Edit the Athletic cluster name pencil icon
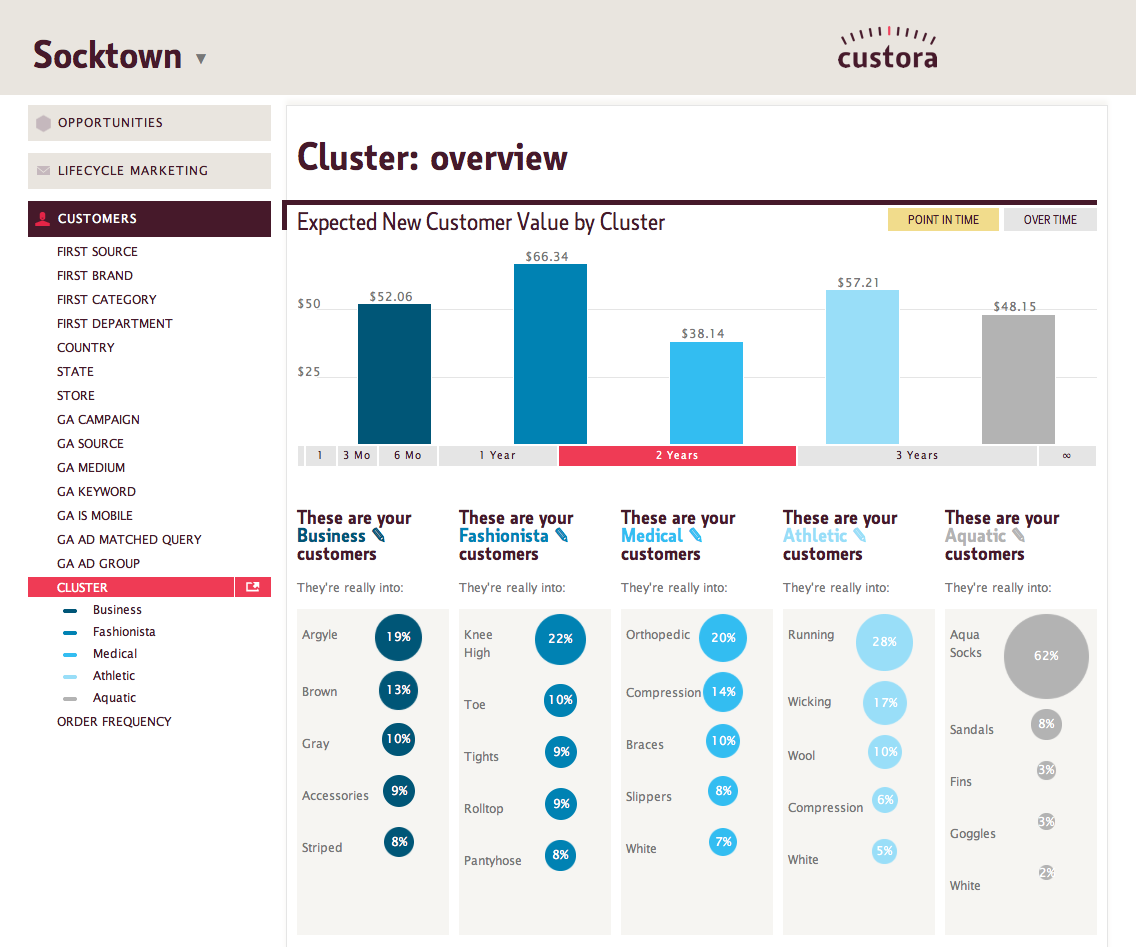Image resolution: width=1136 pixels, height=947 pixels. 860,535
